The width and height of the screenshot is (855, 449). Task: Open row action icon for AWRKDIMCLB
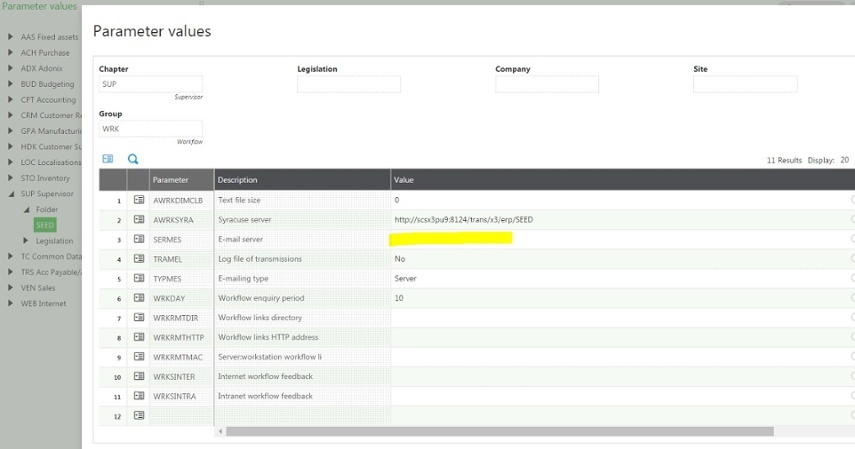(x=139, y=200)
